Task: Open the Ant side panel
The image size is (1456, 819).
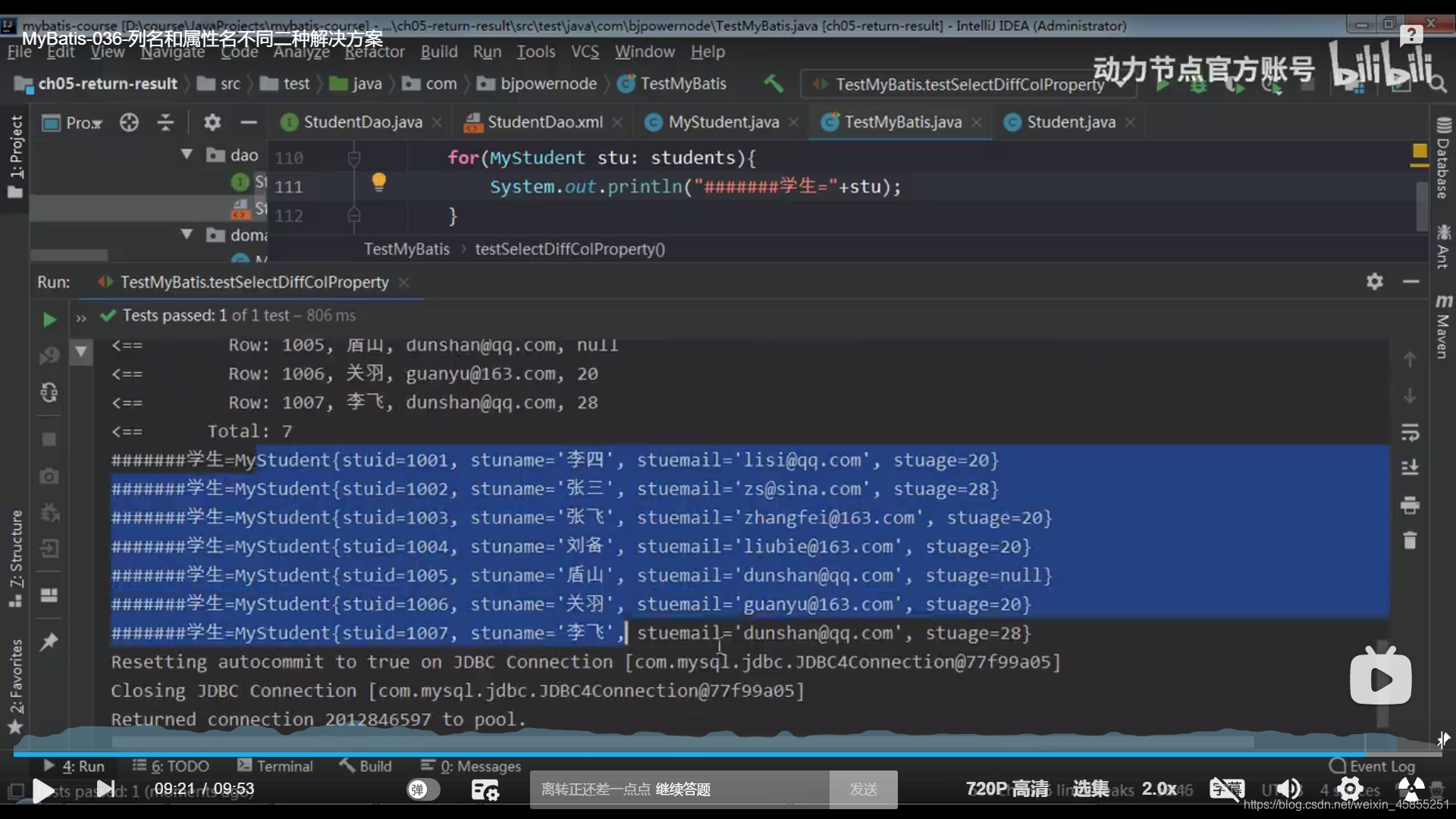Action: point(1443,246)
